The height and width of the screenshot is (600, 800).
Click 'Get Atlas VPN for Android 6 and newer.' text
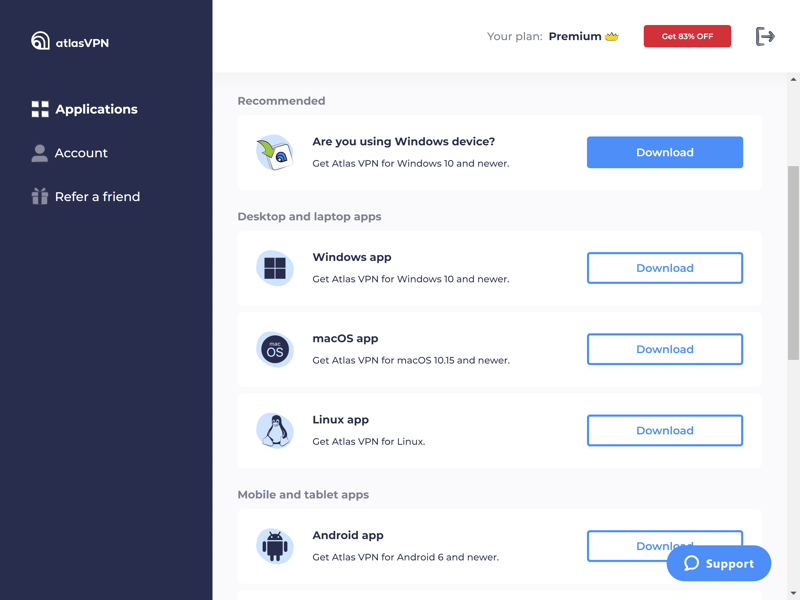click(x=406, y=557)
